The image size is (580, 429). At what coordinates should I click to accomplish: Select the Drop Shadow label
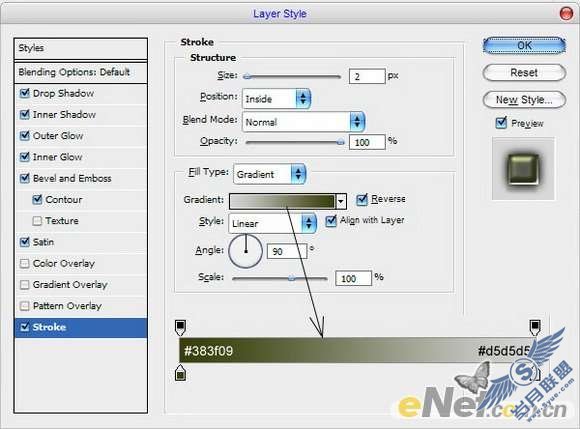click(63, 93)
